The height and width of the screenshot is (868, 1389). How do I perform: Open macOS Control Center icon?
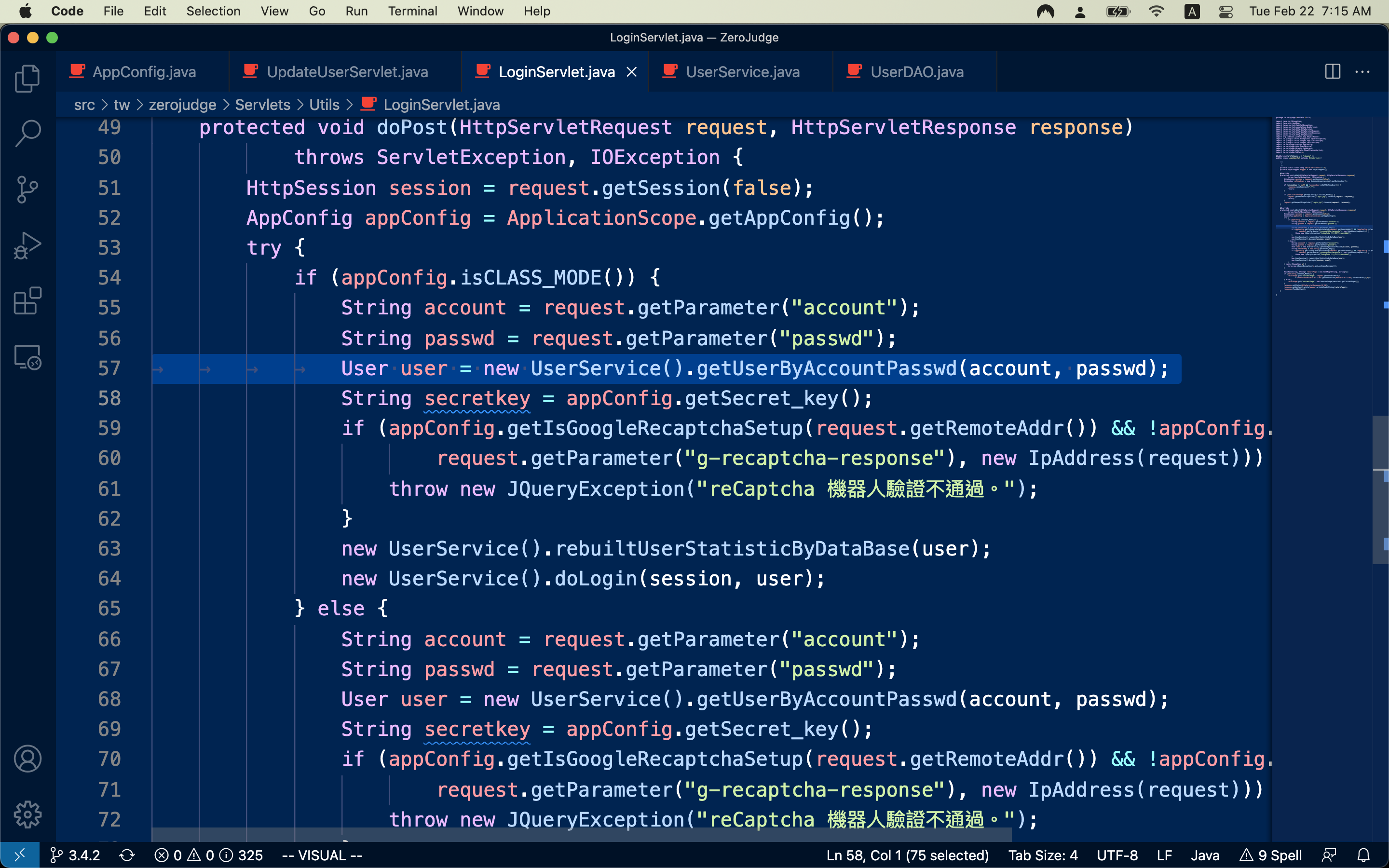coord(1226,11)
